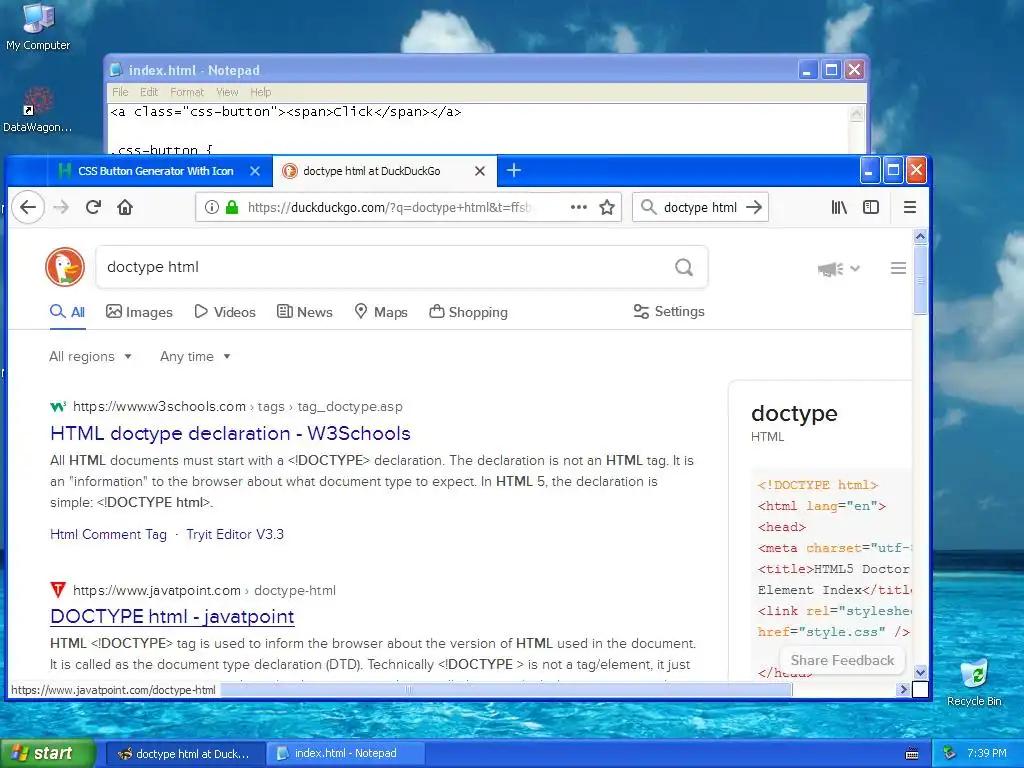Click the 7:39 PM taskbar clock
The height and width of the screenshot is (768, 1024).
pos(987,754)
